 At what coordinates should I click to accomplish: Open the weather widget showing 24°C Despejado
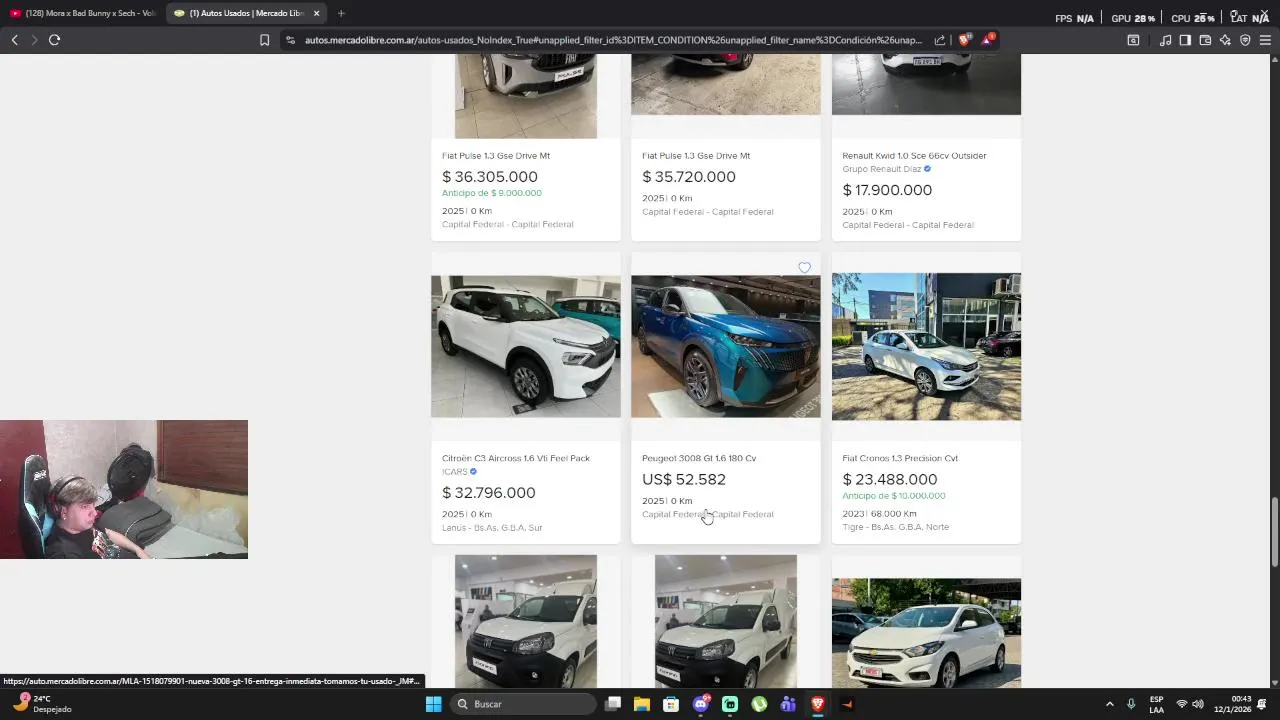point(43,704)
